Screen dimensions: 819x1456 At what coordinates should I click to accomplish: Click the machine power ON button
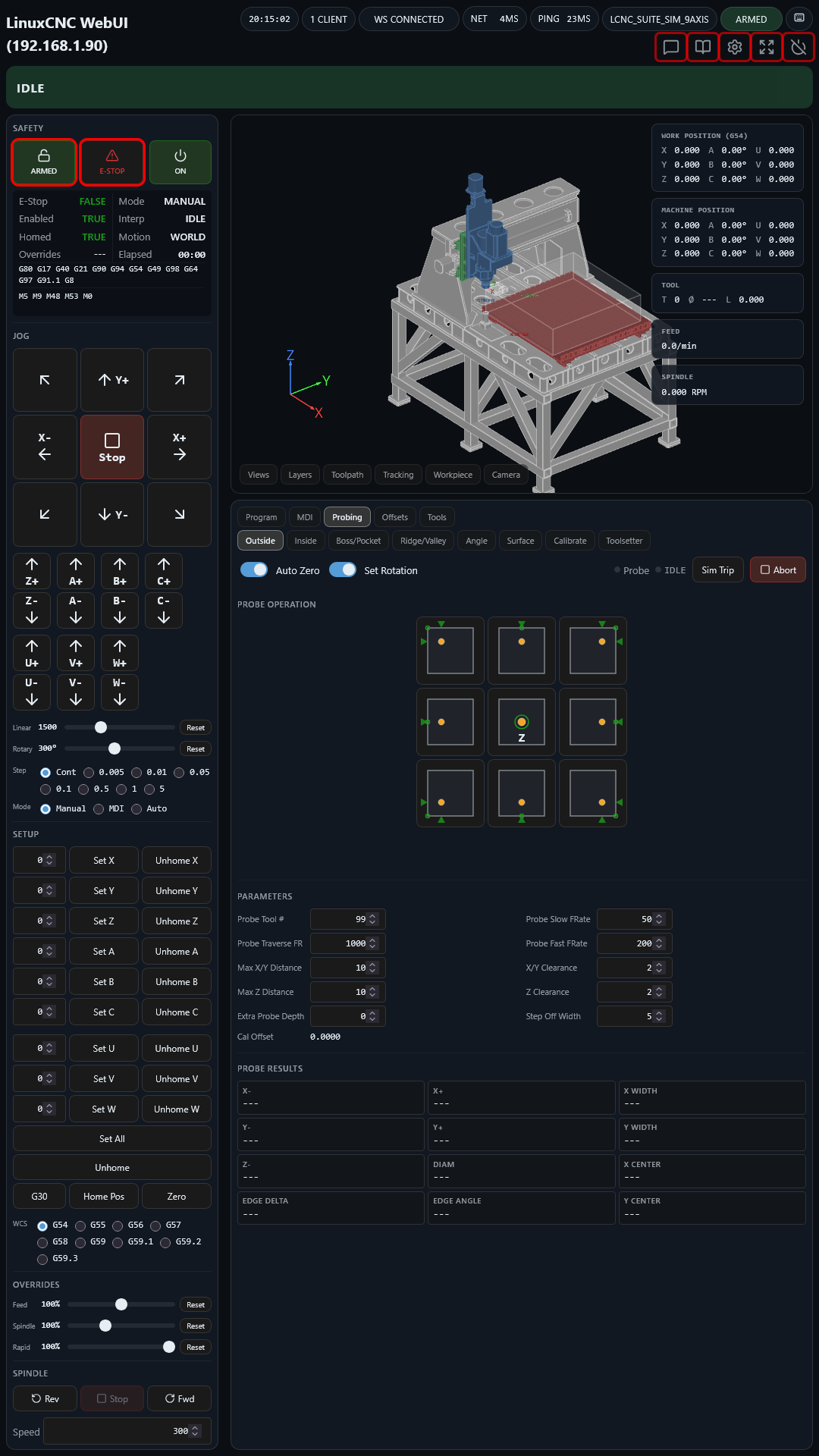coord(180,162)
